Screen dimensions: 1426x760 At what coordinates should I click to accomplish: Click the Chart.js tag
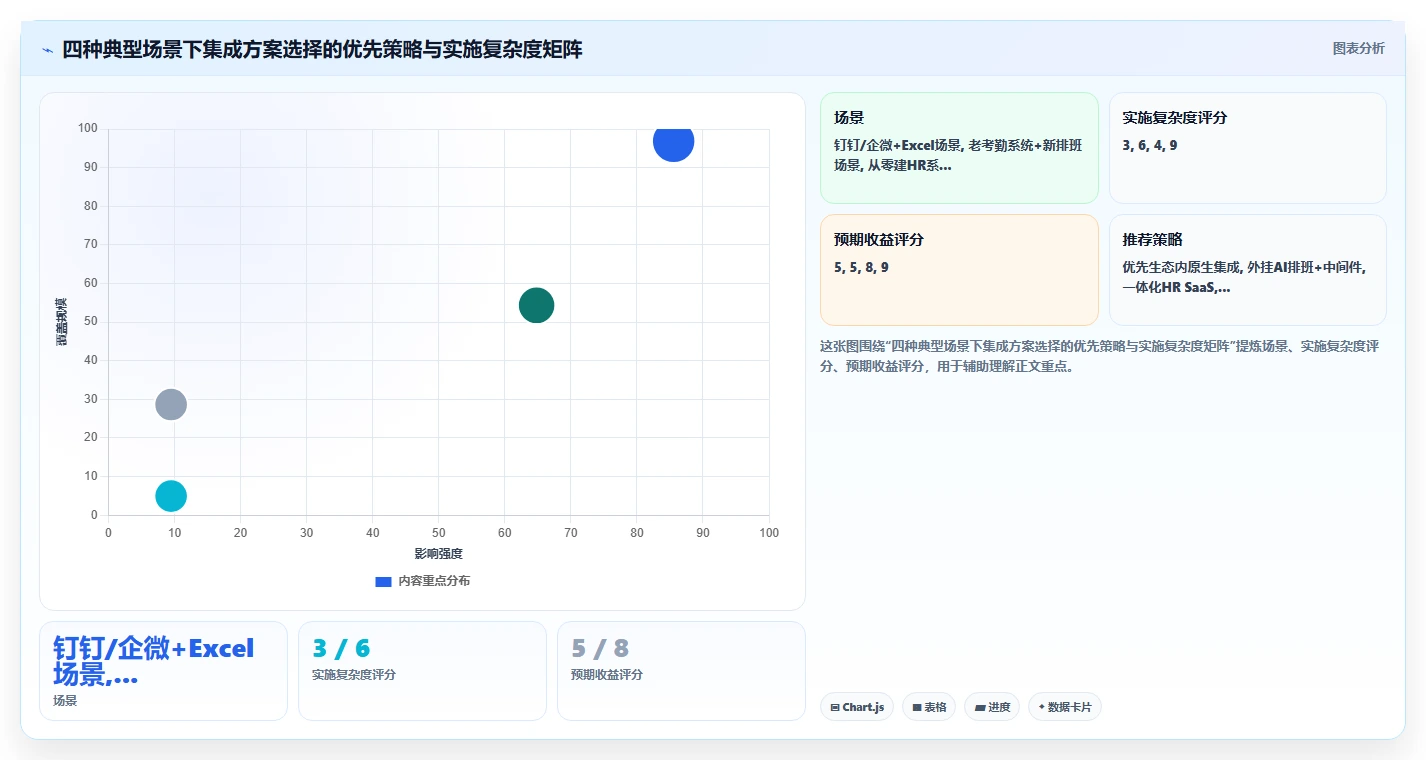click(x=856, y=707)
